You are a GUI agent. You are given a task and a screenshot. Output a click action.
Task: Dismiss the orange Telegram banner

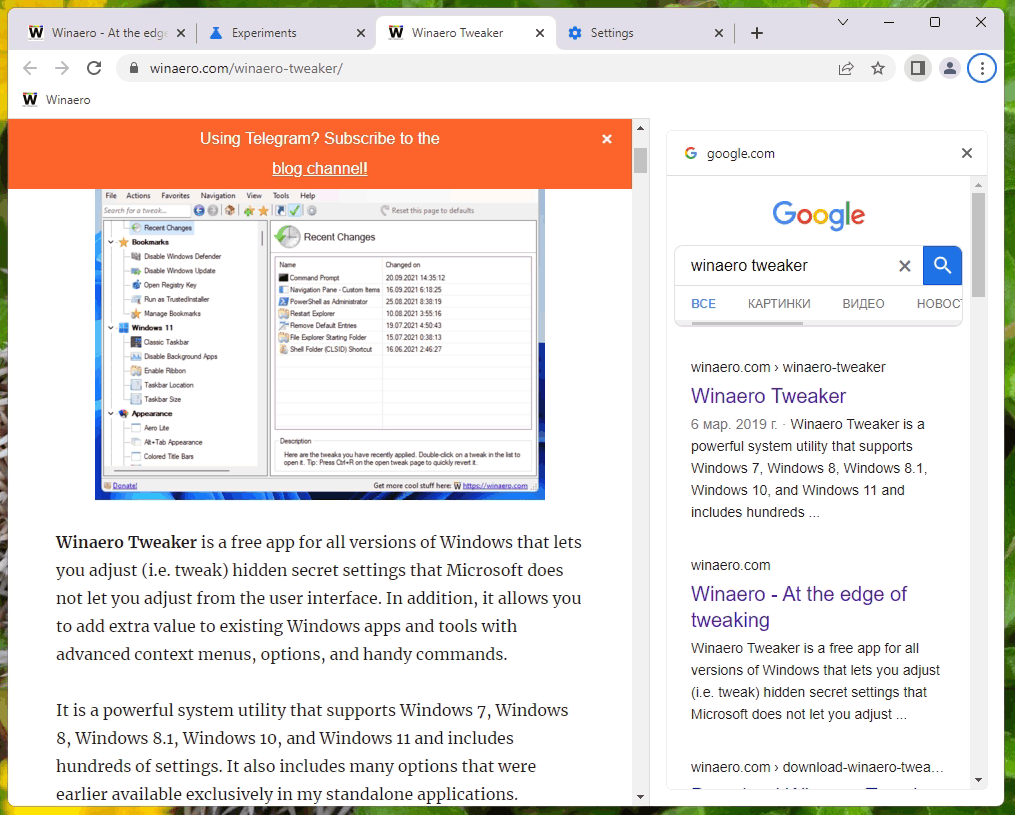(607, 139)
